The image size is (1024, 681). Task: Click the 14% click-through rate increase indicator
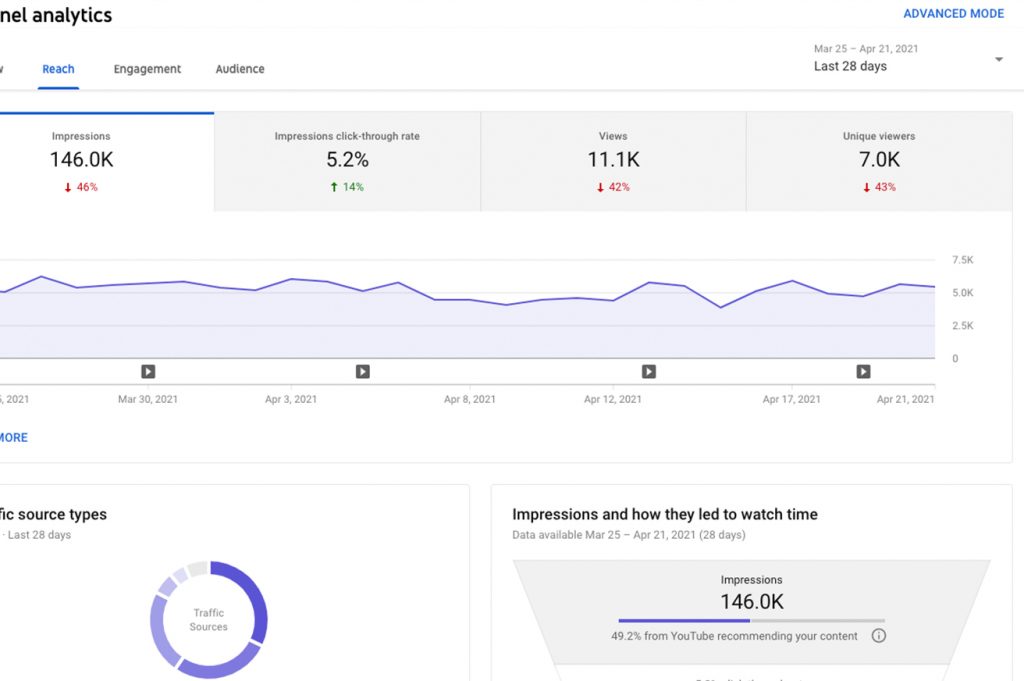tap(347, 187)
